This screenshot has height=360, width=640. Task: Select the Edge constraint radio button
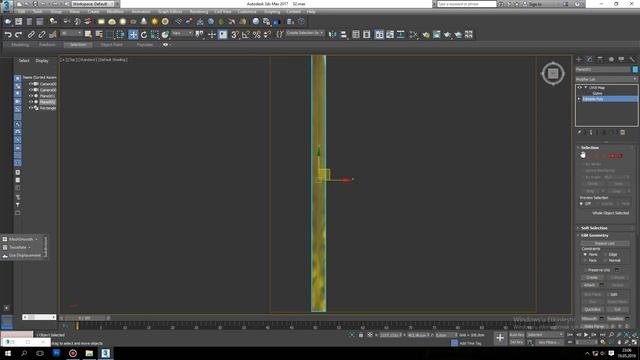coord(605,254)
